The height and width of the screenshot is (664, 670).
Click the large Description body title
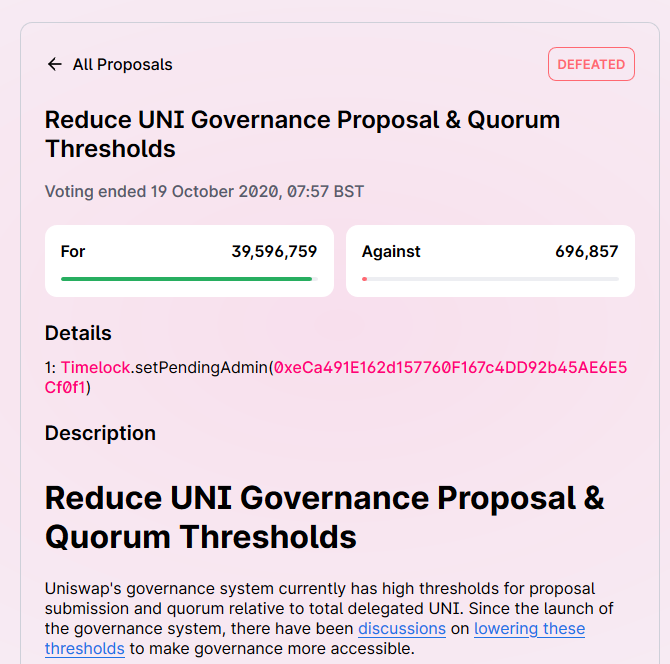point(325,517)
